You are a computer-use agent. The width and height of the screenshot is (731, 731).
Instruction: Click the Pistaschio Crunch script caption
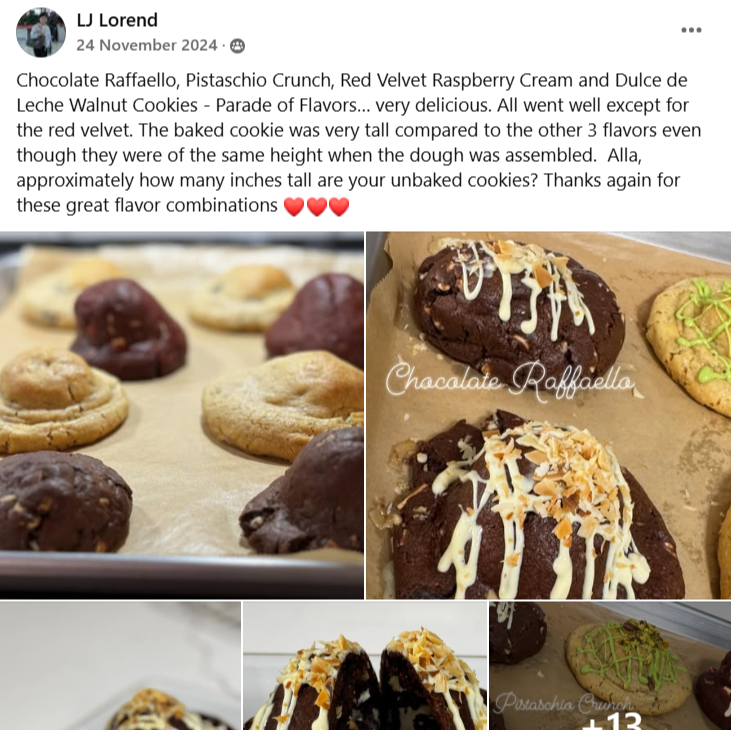click(563, 702)
